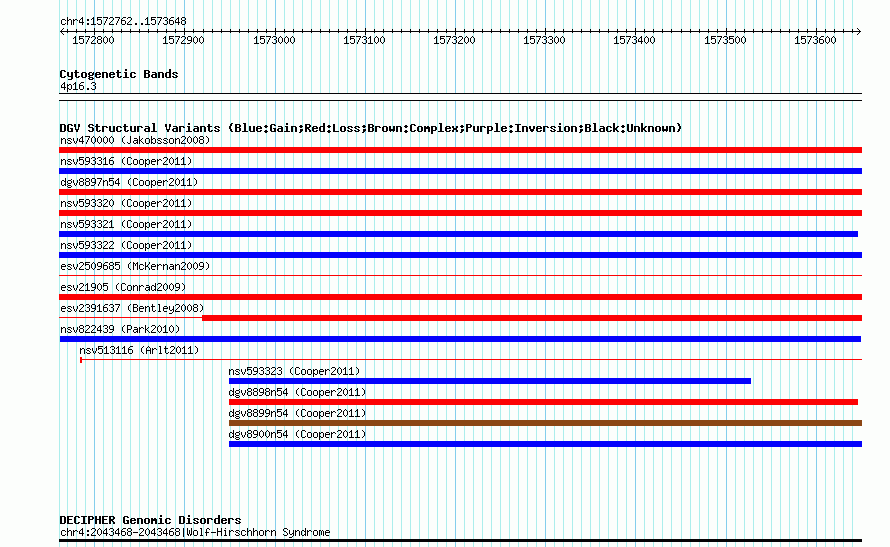Select the red dgv8898n54 loss bar
Viewport: 890px width, 547px height.
[543, 402]
